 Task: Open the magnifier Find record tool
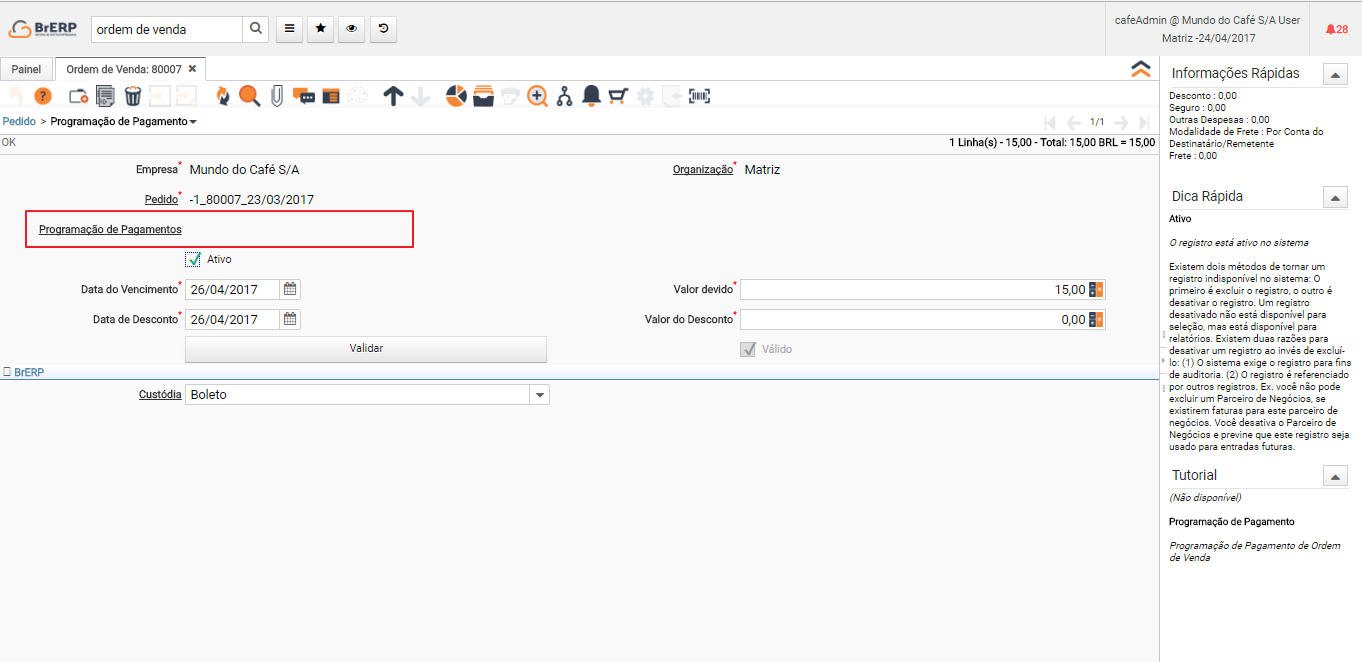tap(249, 96)
